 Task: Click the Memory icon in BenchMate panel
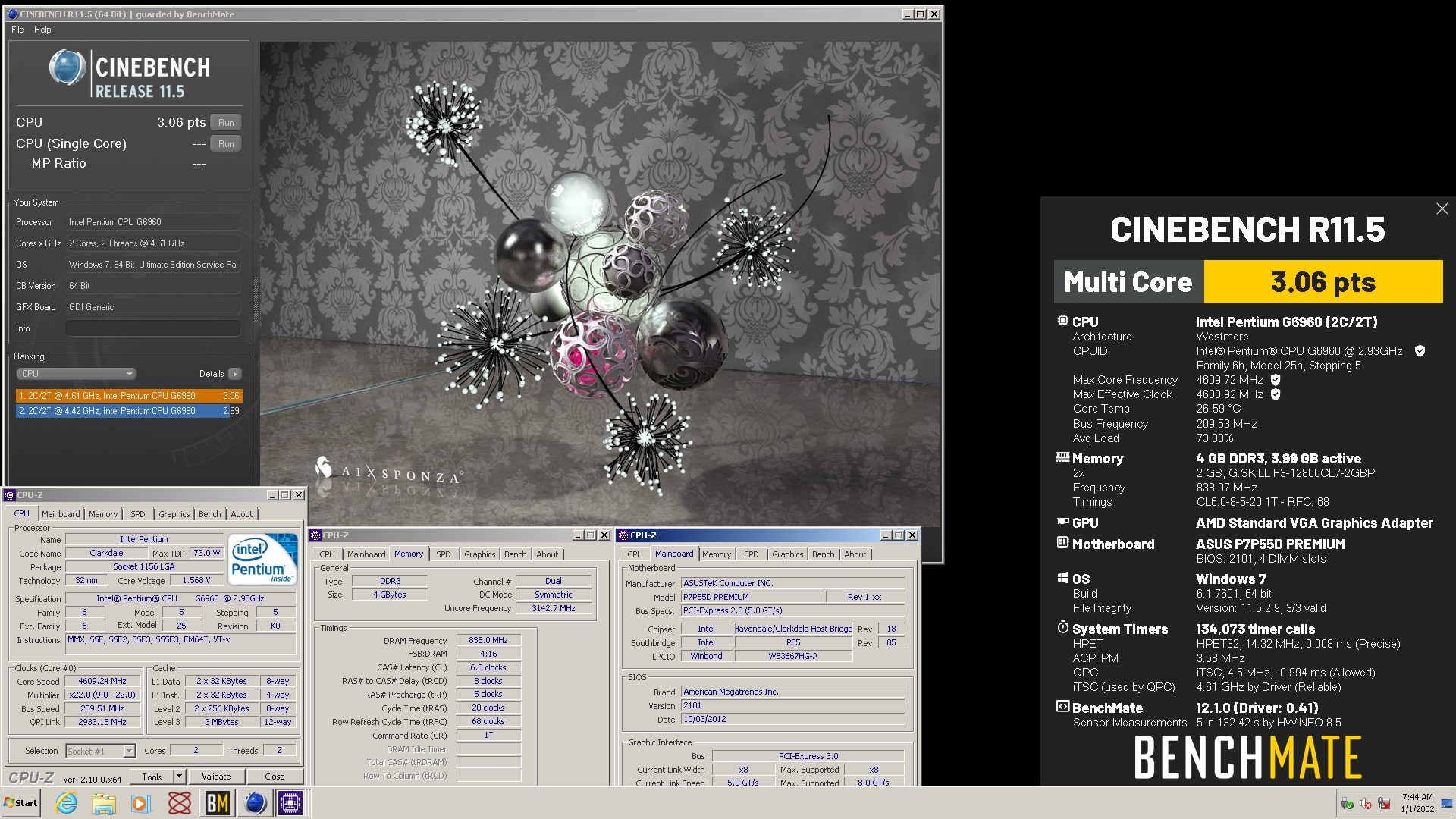(x=1062, y=457)
